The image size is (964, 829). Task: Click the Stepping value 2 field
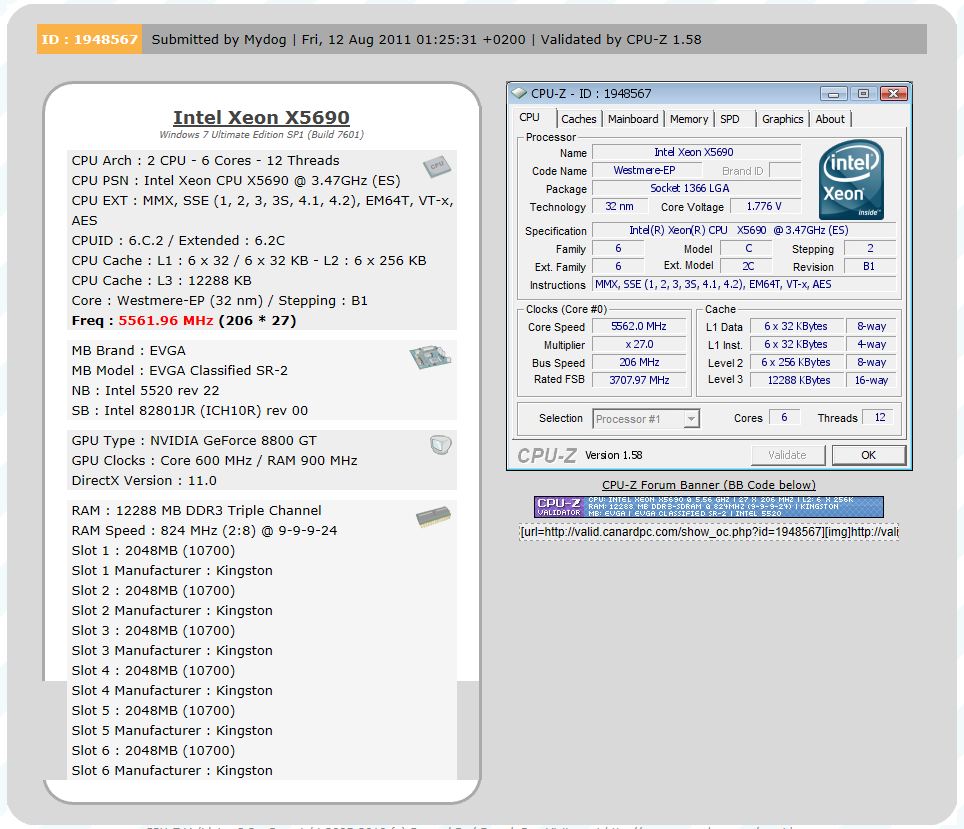[x=869, y=248]
